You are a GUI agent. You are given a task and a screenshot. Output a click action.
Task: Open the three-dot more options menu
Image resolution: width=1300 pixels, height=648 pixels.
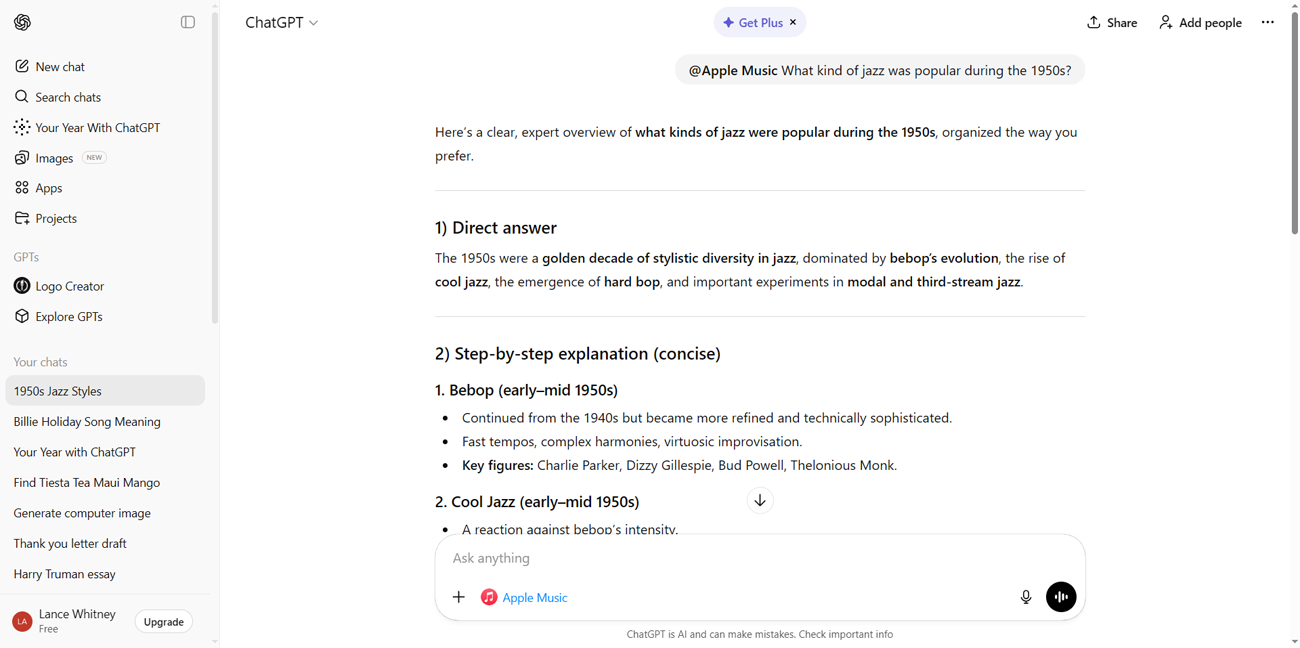[1267, 22]
